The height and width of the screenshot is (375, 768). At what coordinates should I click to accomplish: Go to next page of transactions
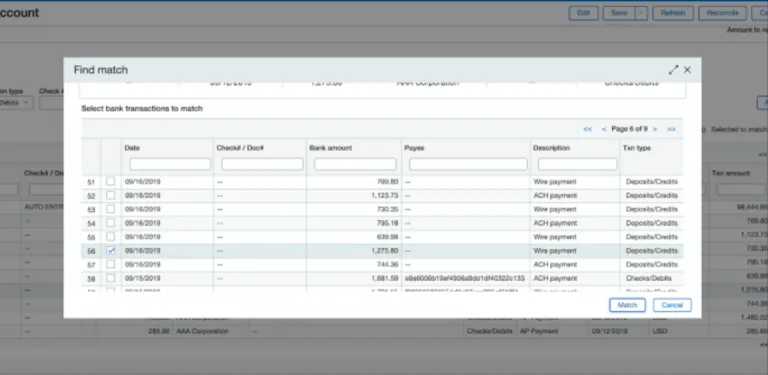click(x=655, y=129)
